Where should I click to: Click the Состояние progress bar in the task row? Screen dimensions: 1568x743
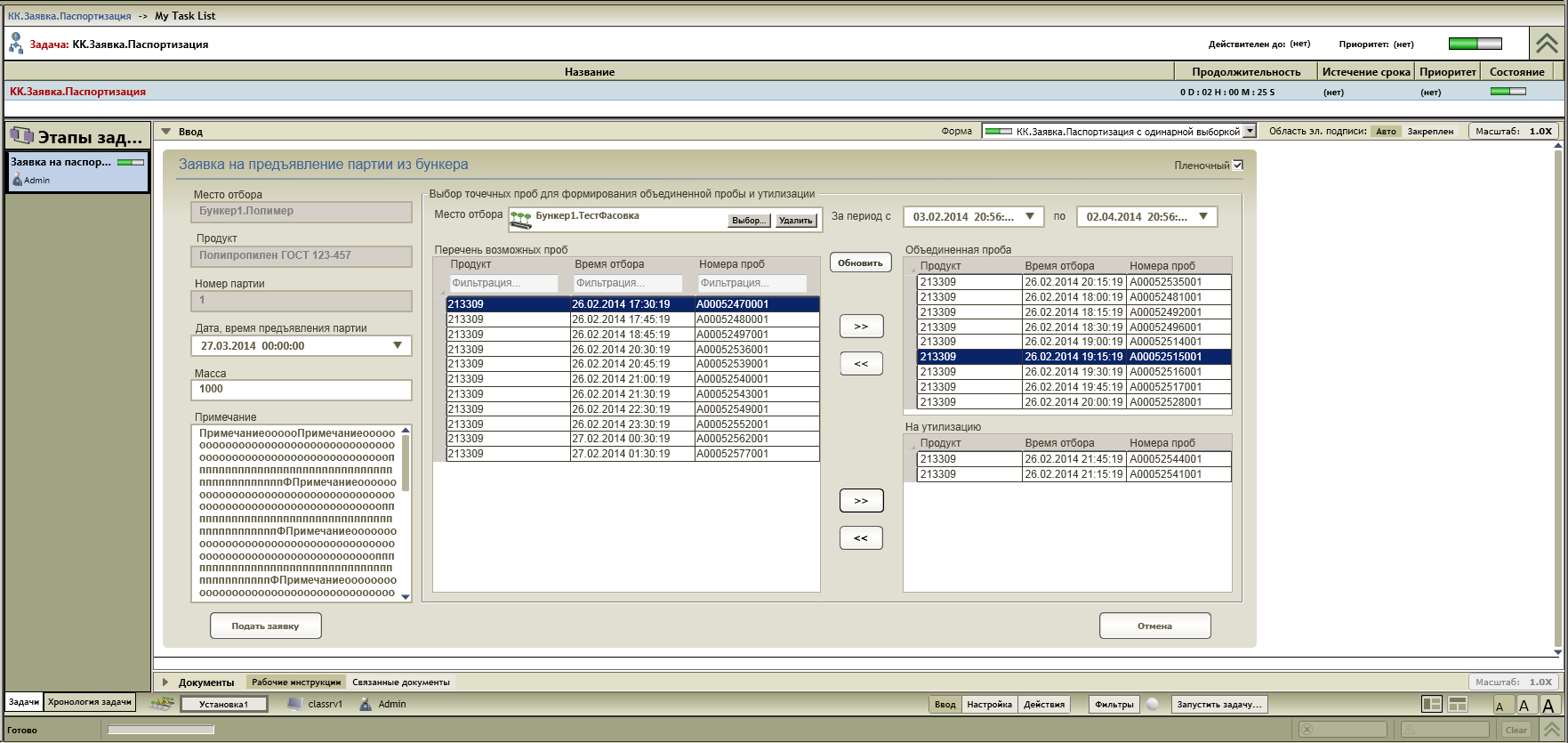pos(1508,92)
